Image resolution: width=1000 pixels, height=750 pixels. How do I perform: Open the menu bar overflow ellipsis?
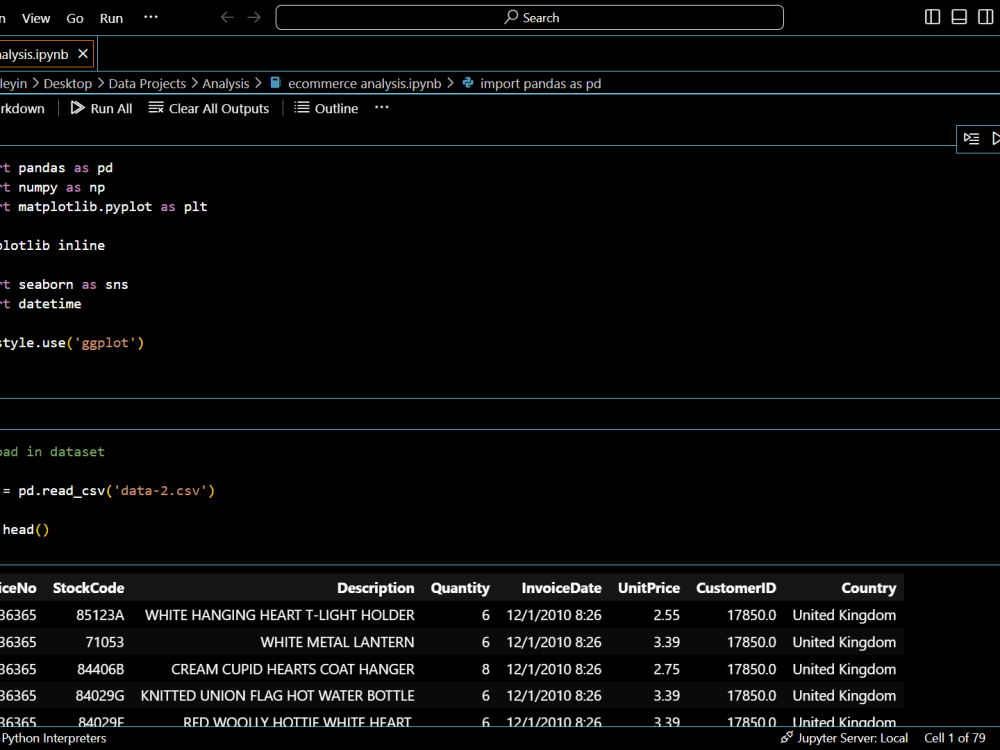coord(151,18)
